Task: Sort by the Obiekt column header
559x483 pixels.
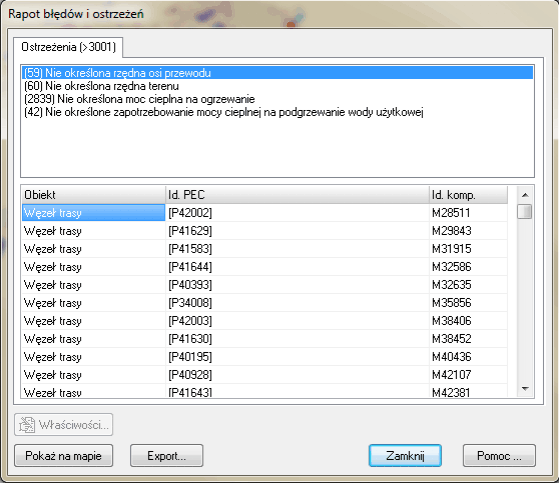Action: [x=93, y=195]
